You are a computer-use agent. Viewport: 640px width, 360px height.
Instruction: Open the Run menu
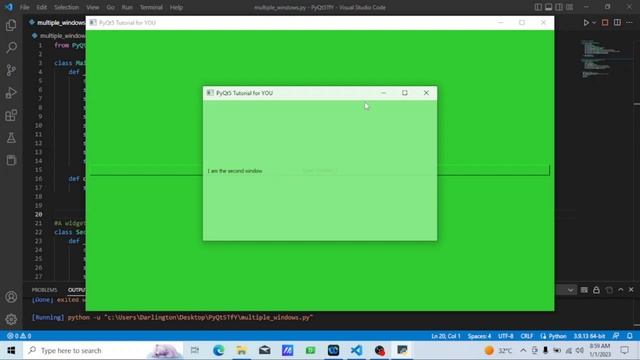(x=127, y=7)
